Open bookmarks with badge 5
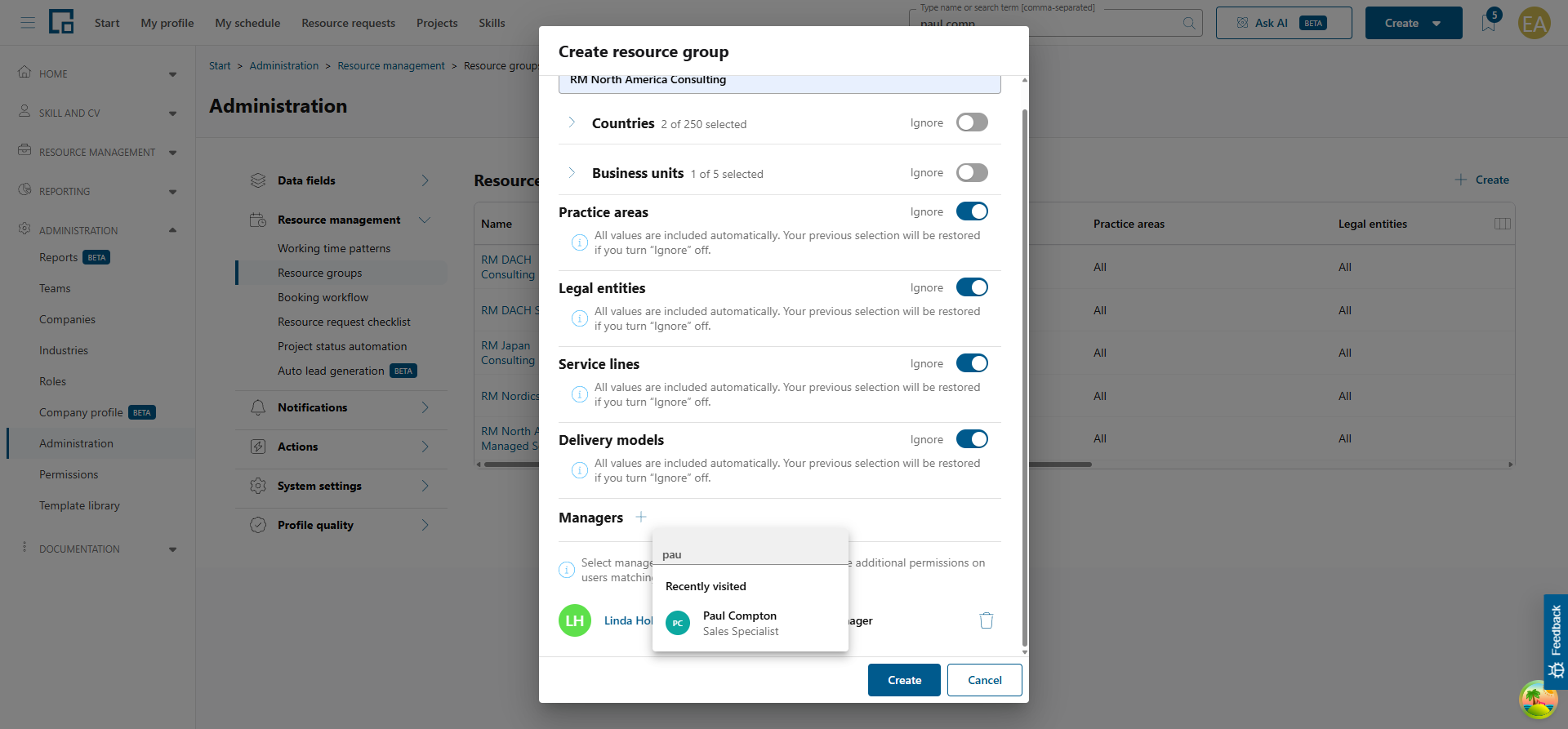 pyautogui.click(x=1489, y=22)
